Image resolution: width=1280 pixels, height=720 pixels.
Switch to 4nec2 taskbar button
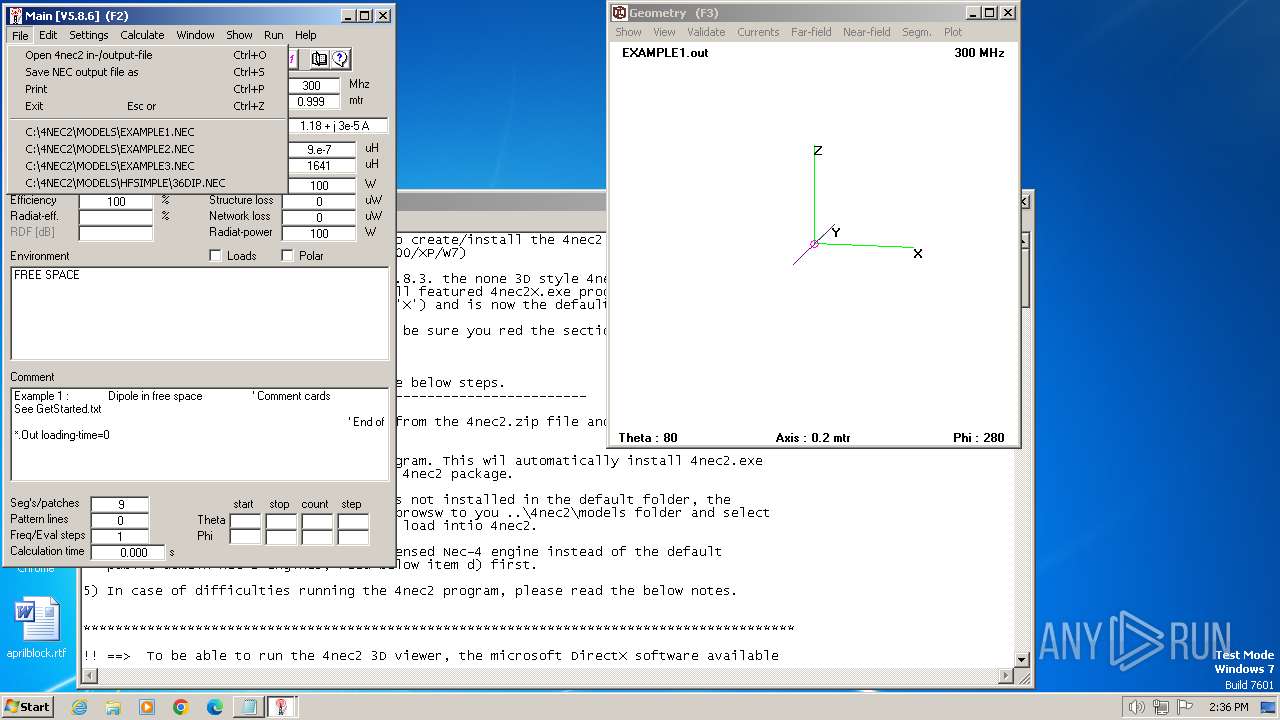point(282,707)
